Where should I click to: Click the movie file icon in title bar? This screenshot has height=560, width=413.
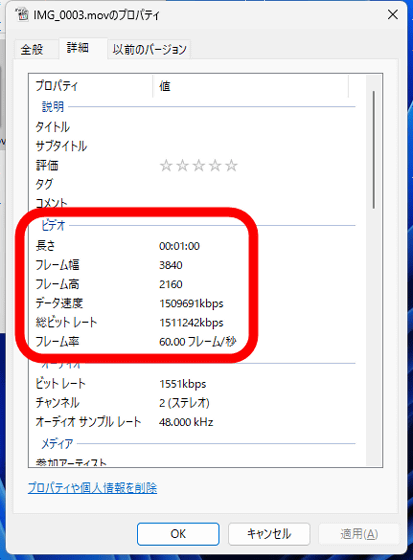23,14
